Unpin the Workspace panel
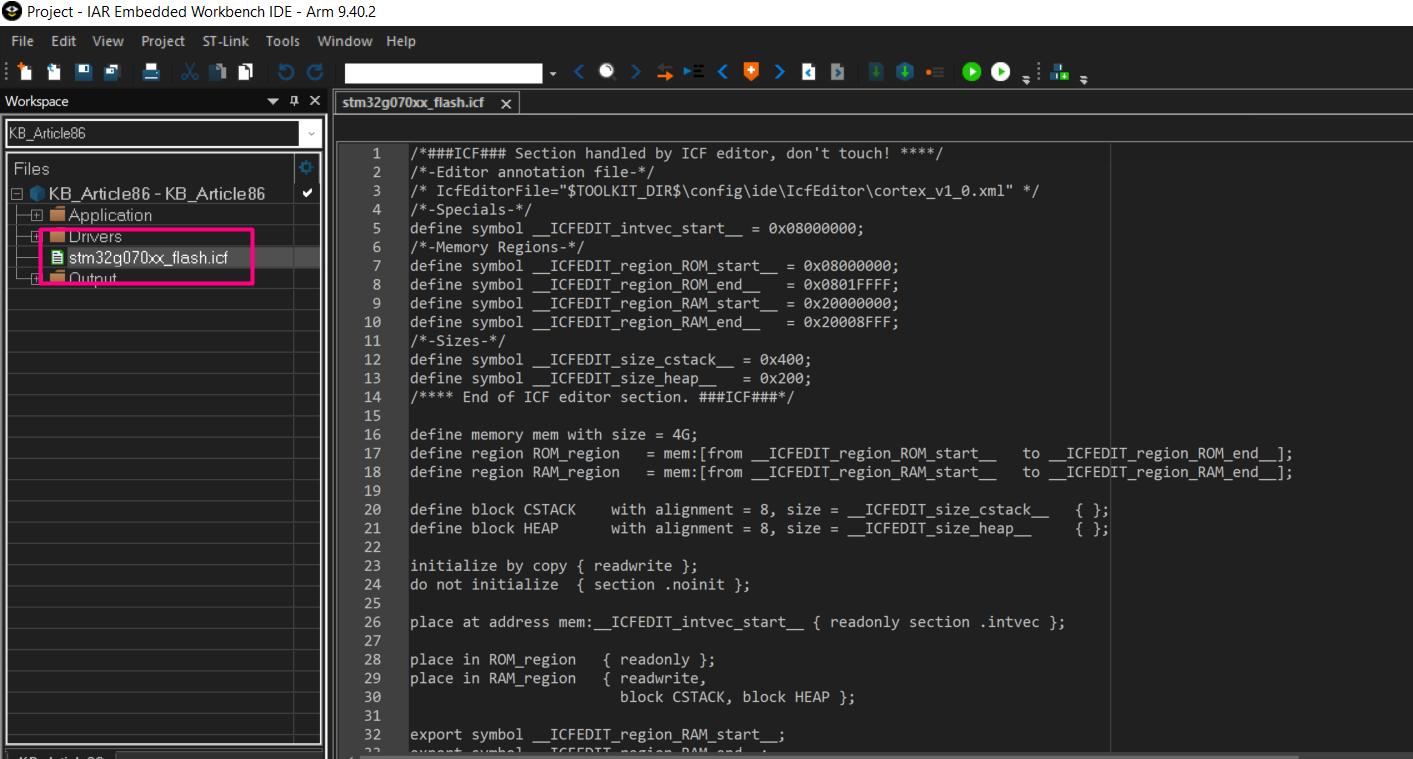Screen dimensions: 1413x759 point(293,100)
